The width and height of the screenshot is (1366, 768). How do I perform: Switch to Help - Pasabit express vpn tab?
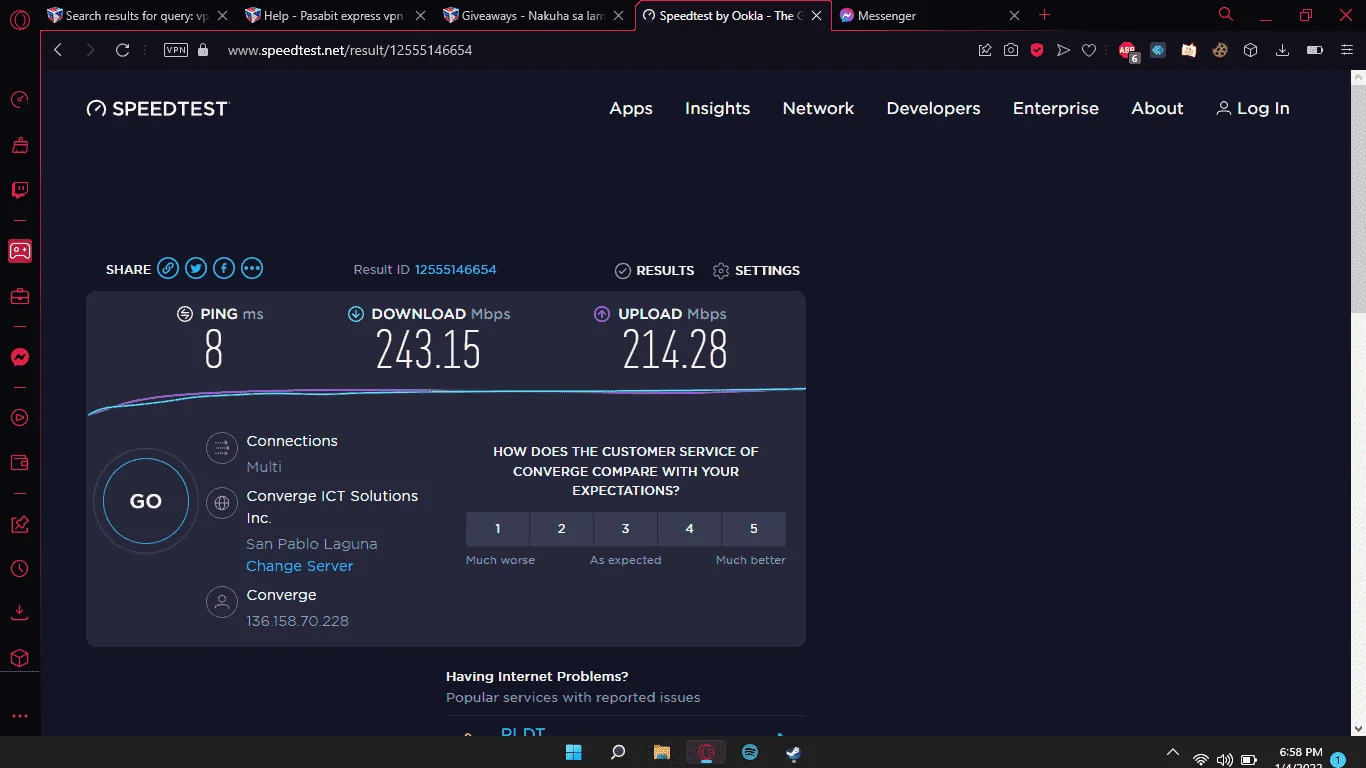[335, 15]
